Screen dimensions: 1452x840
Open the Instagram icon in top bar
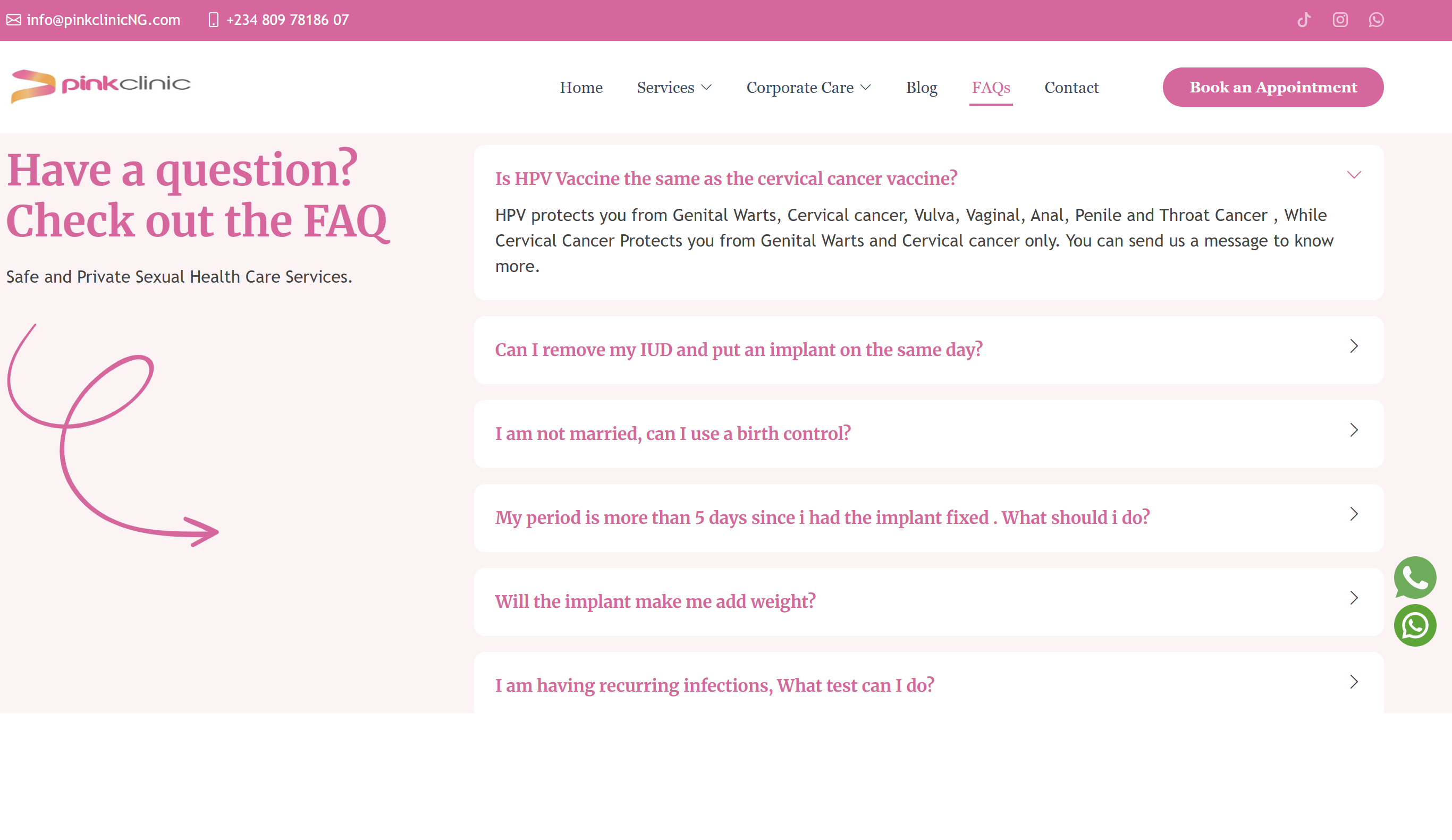[1340, 20]
